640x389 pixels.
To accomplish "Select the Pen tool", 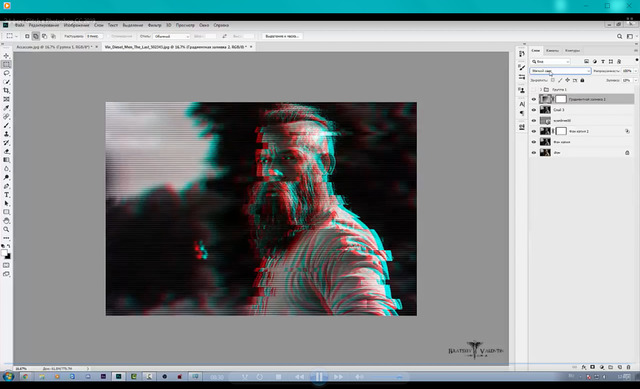I will tap(6, 186).
